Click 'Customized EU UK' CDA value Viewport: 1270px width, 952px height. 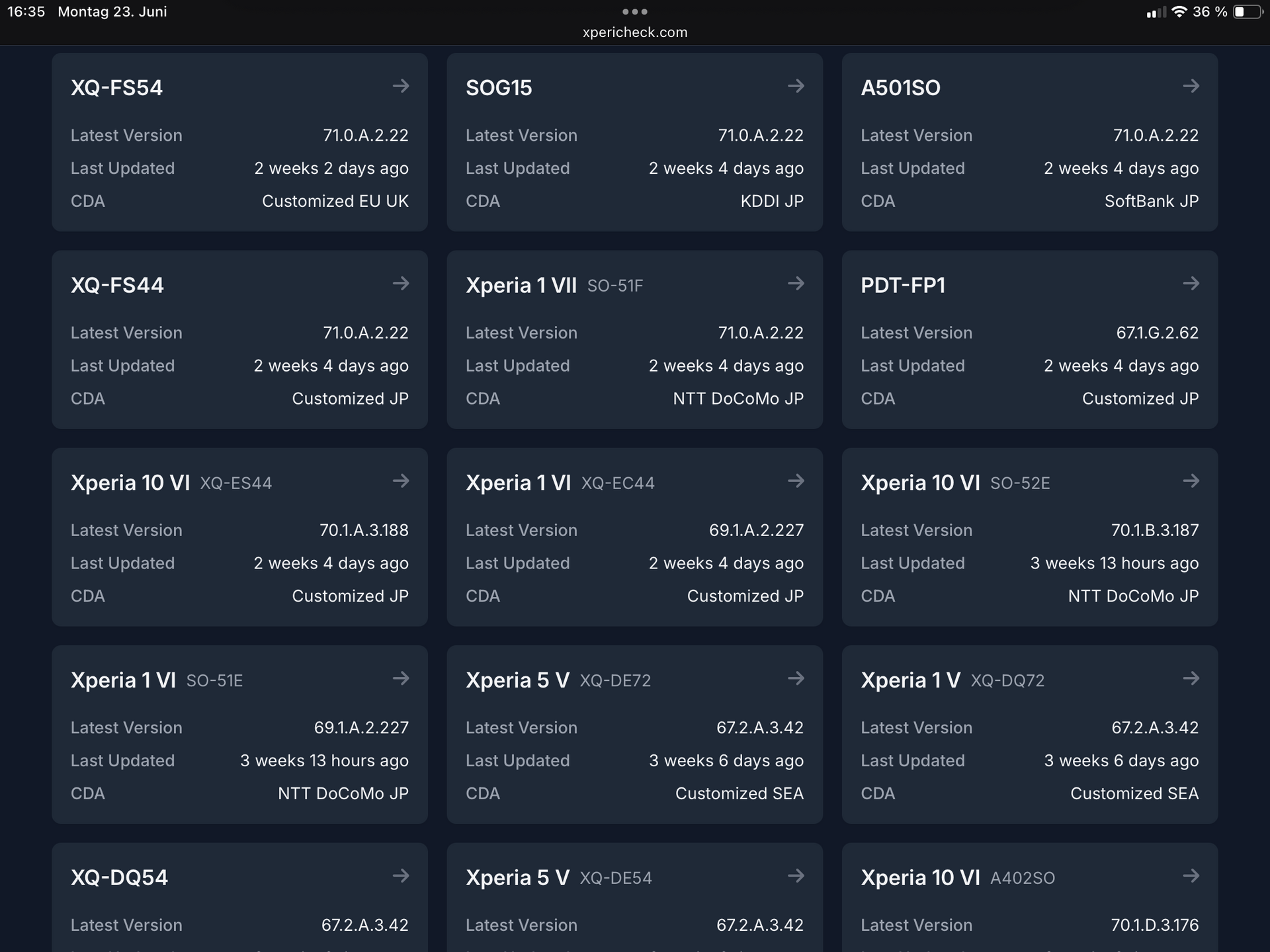pyautogui.click(x=335, y=202)
